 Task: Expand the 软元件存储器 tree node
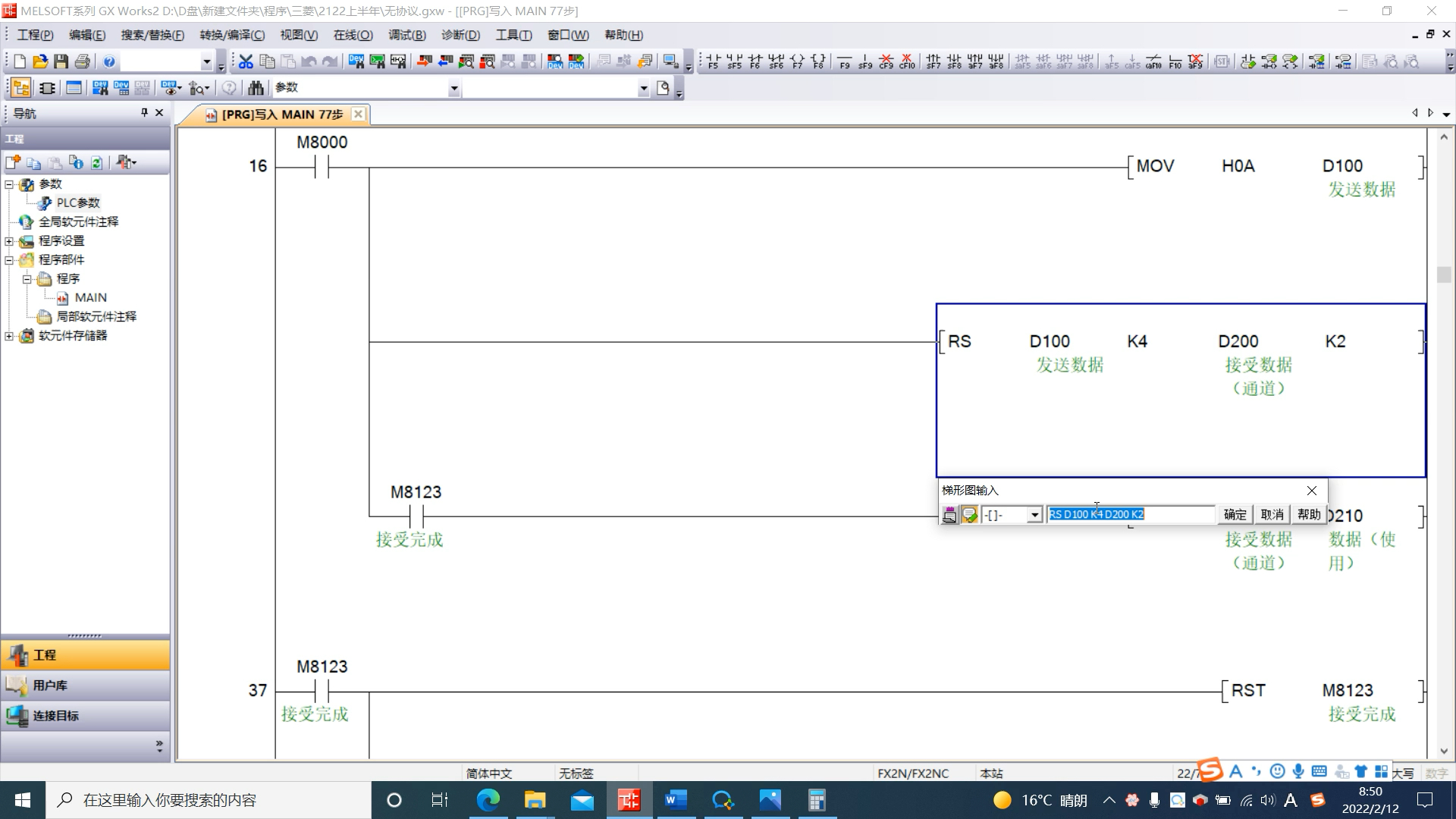pos(9,336)
